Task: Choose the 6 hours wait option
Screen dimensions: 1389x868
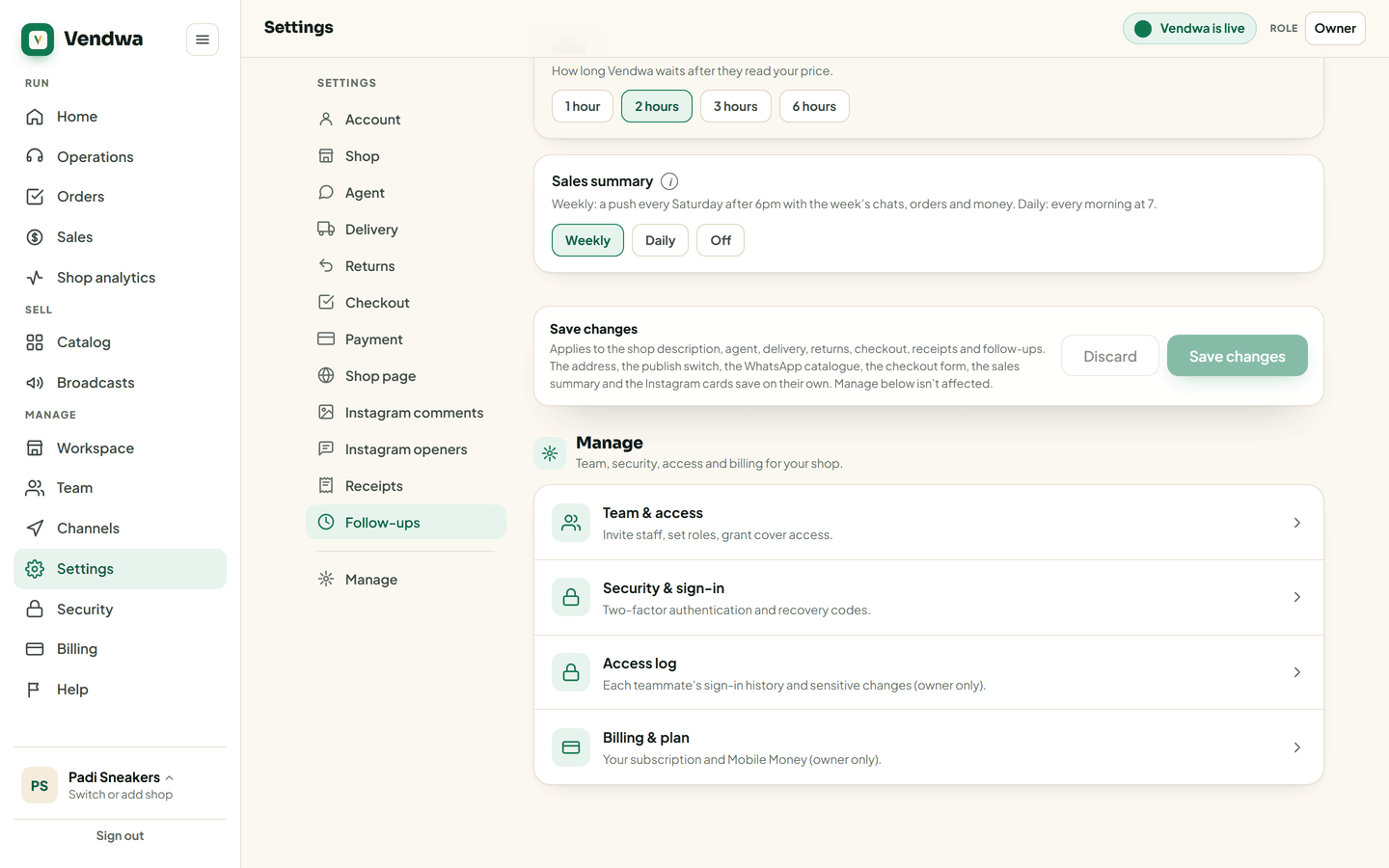Action: pos(814,106)
